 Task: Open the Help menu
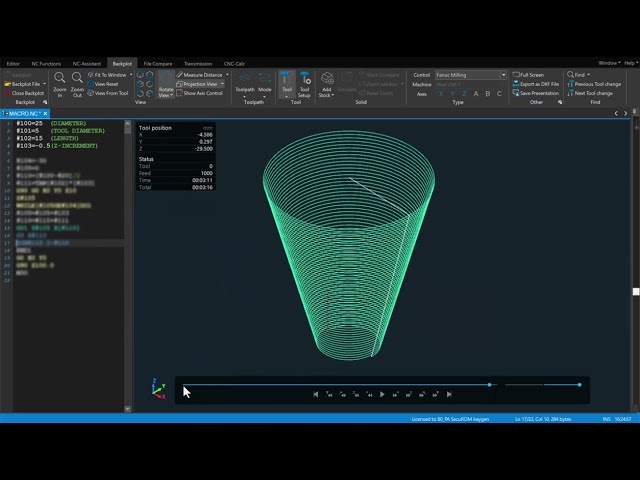[x=631, y=63]
